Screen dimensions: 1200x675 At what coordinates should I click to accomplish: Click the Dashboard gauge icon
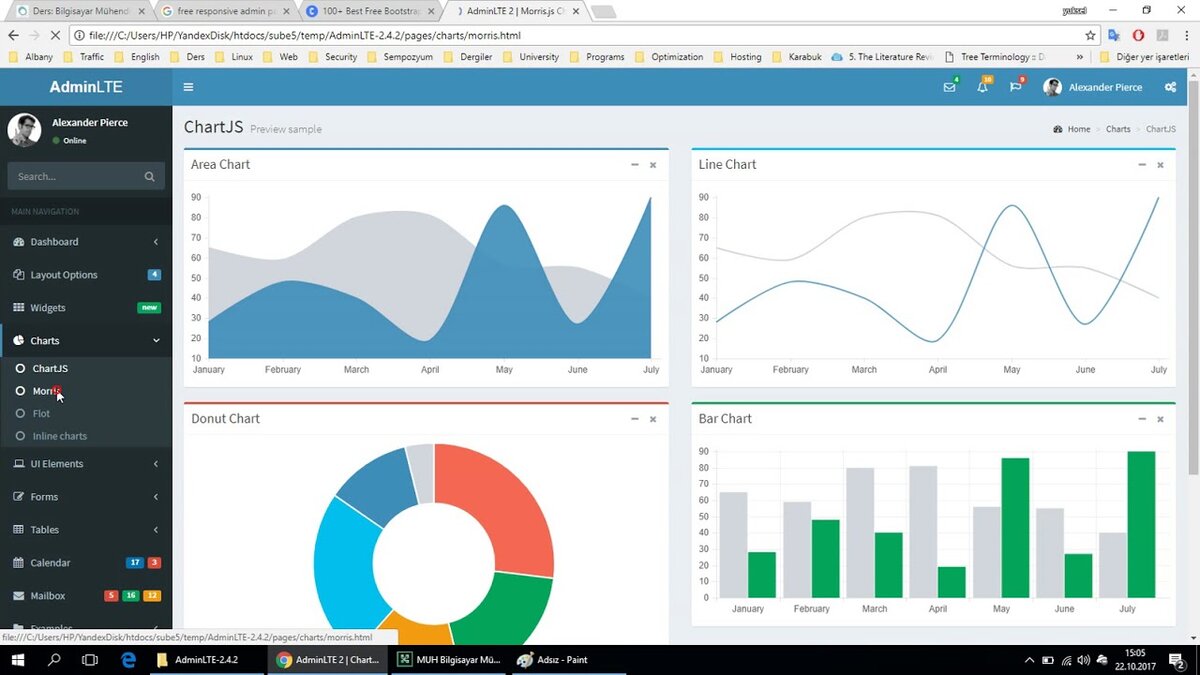coord(18,242)
